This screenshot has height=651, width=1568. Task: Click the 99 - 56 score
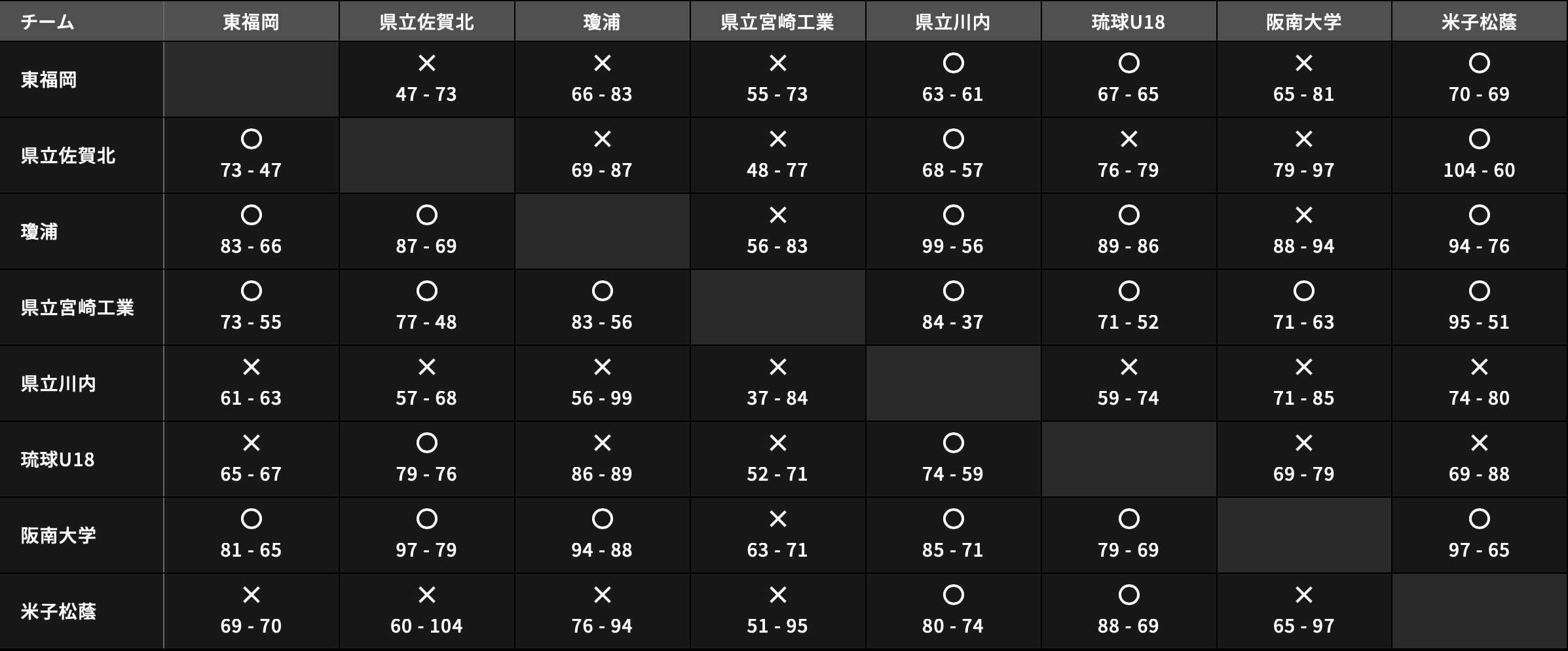[953, 246]
